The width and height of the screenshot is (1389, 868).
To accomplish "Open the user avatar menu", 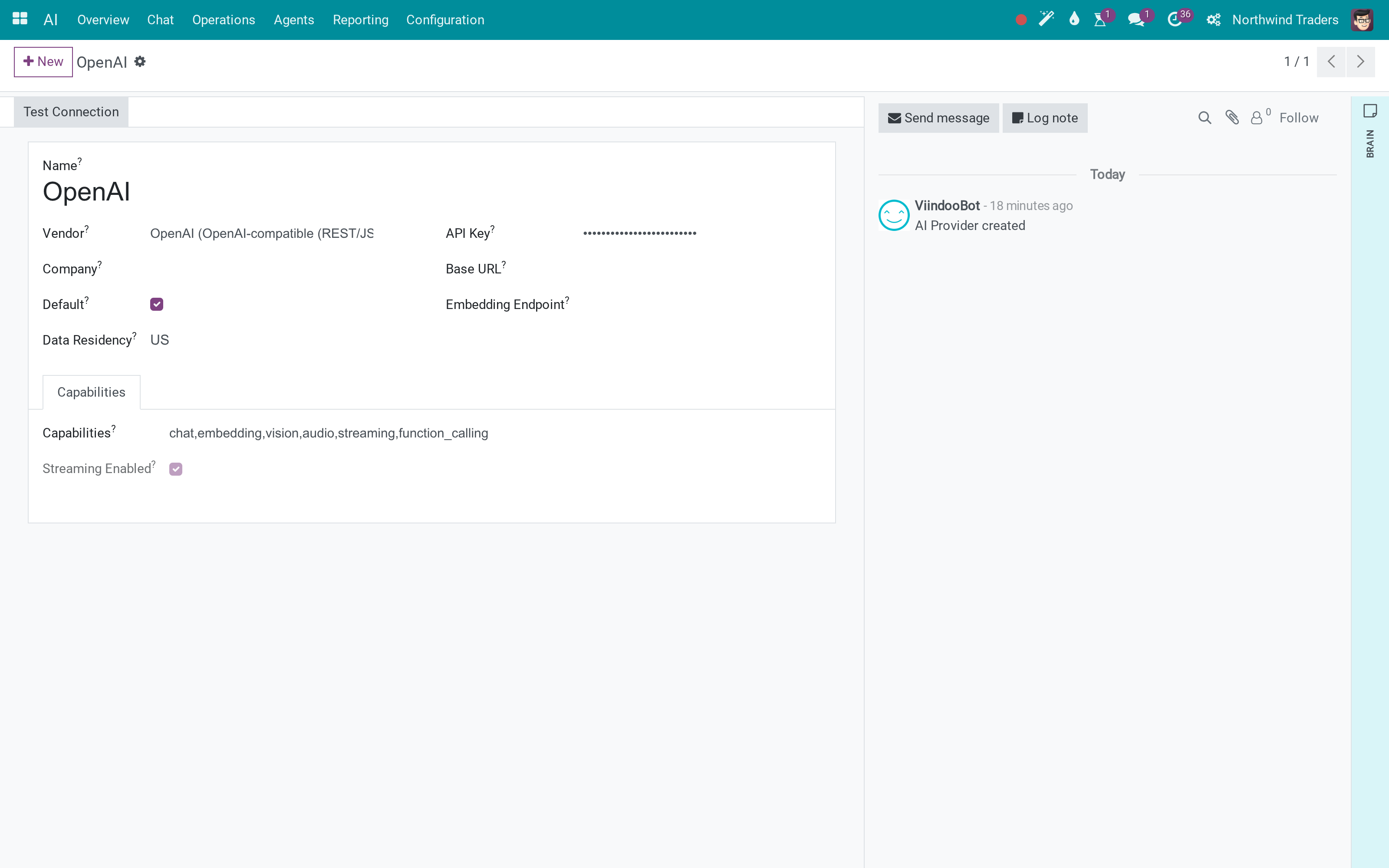I will 1362,20.
